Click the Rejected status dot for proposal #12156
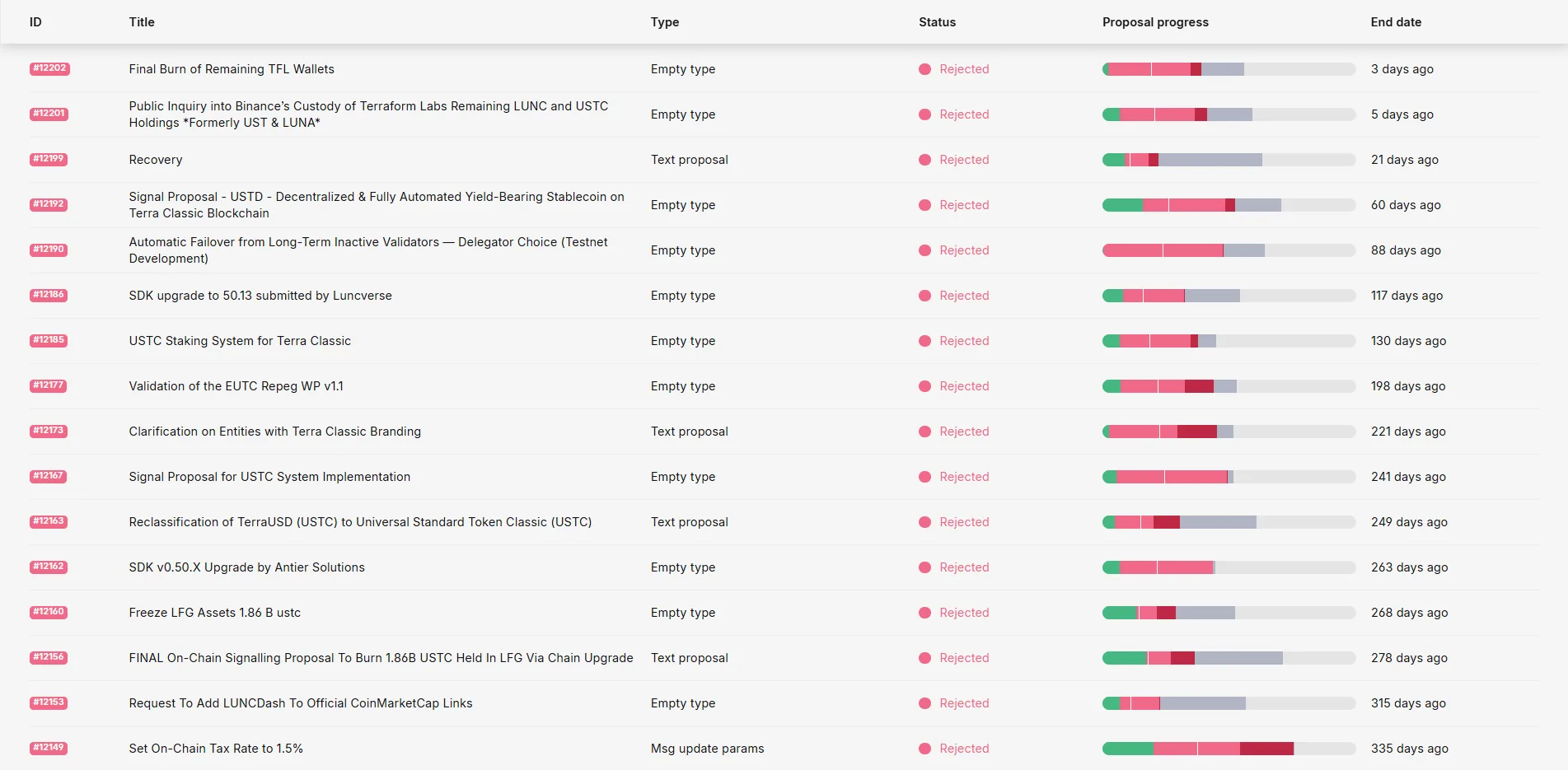The height and width of the screenshot is (770, 1568). click(924, 658)
